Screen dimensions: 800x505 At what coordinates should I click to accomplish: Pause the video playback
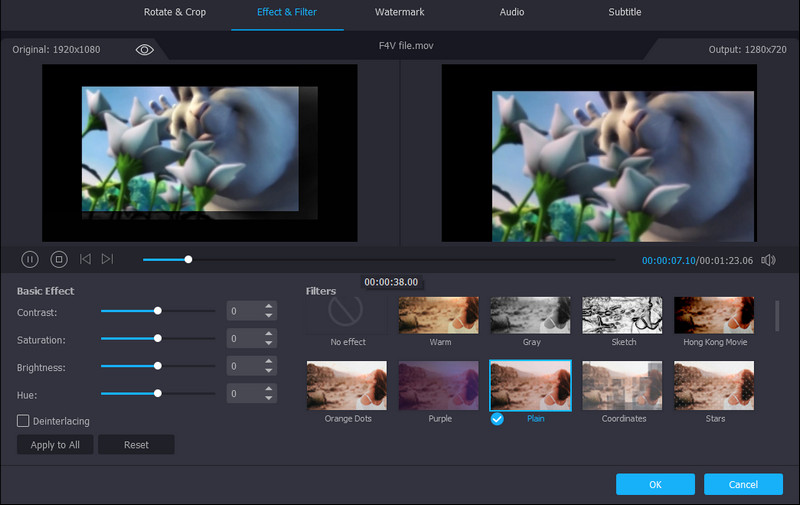(x=30, y=259)
